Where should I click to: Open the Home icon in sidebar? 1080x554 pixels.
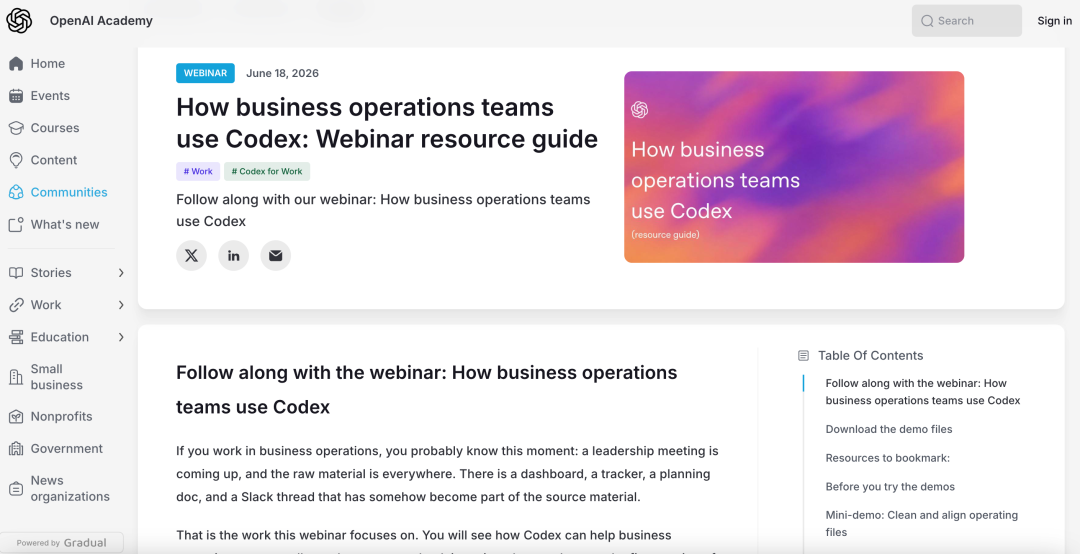(x=16, y=64)
